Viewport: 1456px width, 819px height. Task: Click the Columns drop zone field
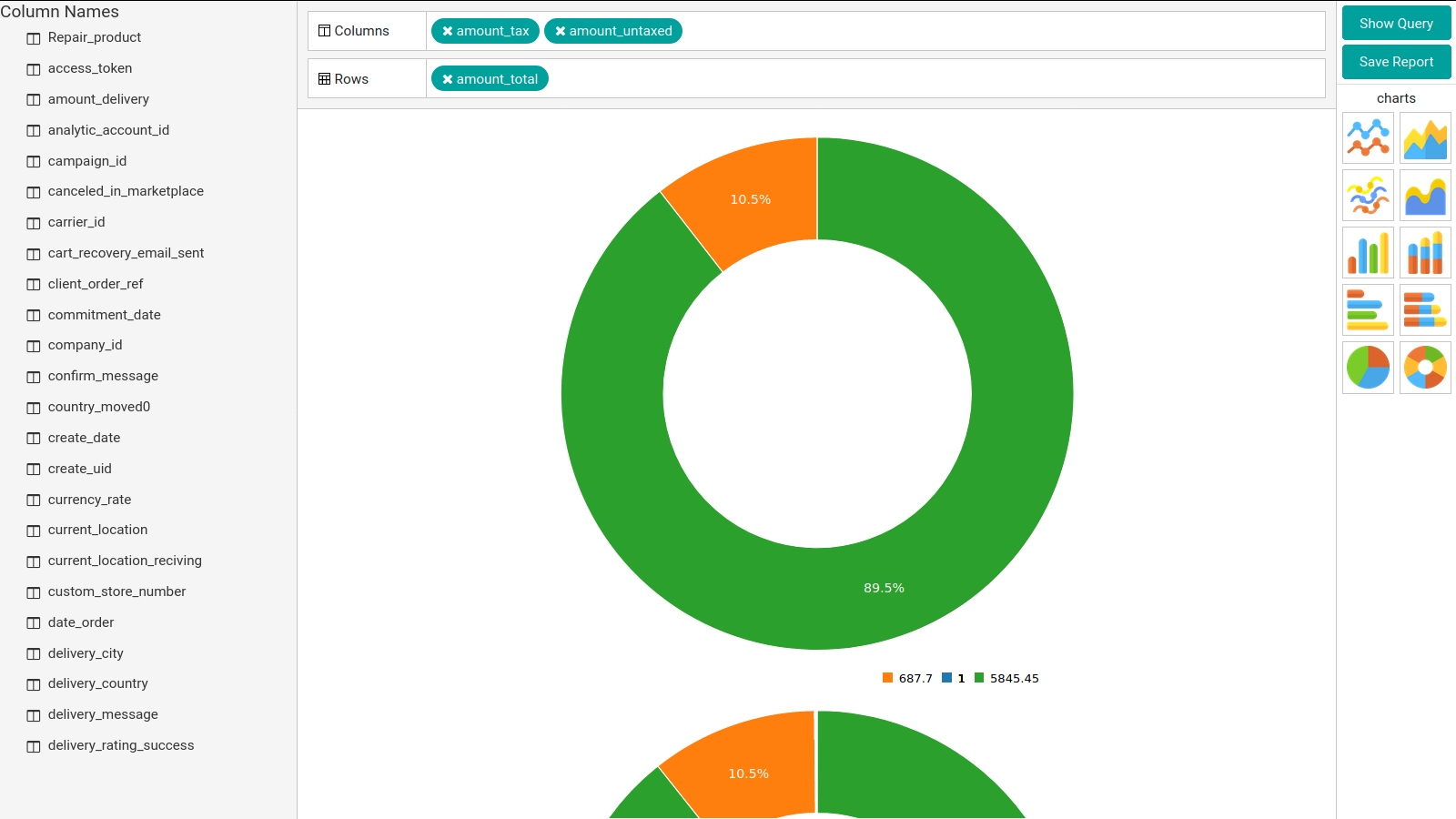pyautogui.click(x=875, y=31)
